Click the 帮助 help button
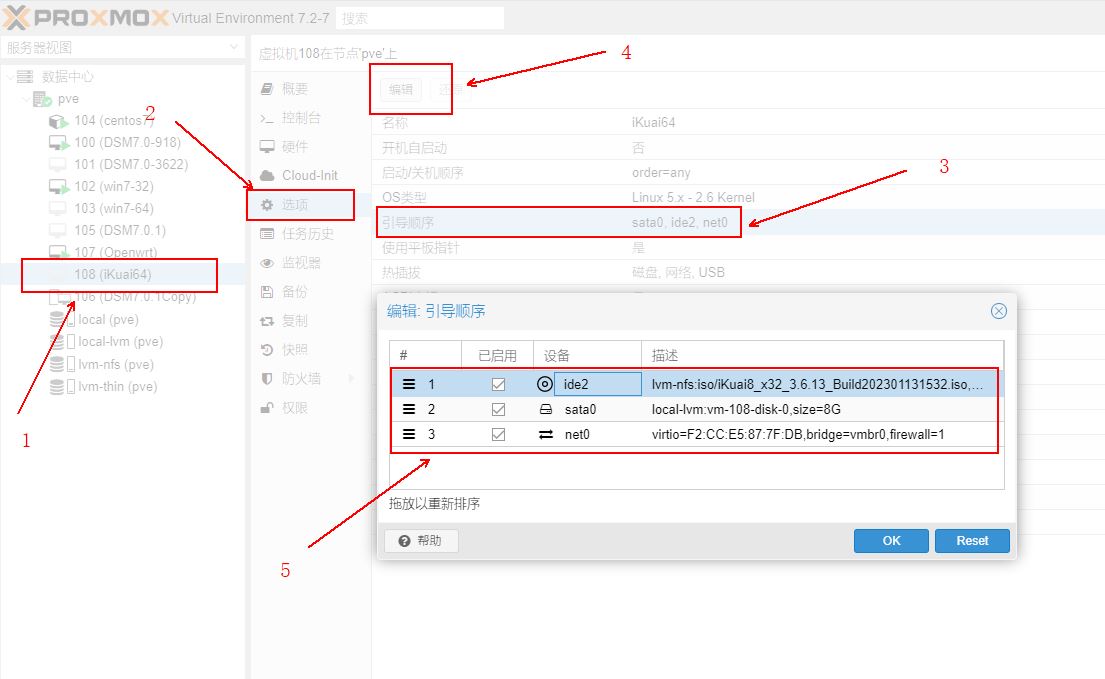Viewport: 1105px width, 679px height. coord(421,541)
